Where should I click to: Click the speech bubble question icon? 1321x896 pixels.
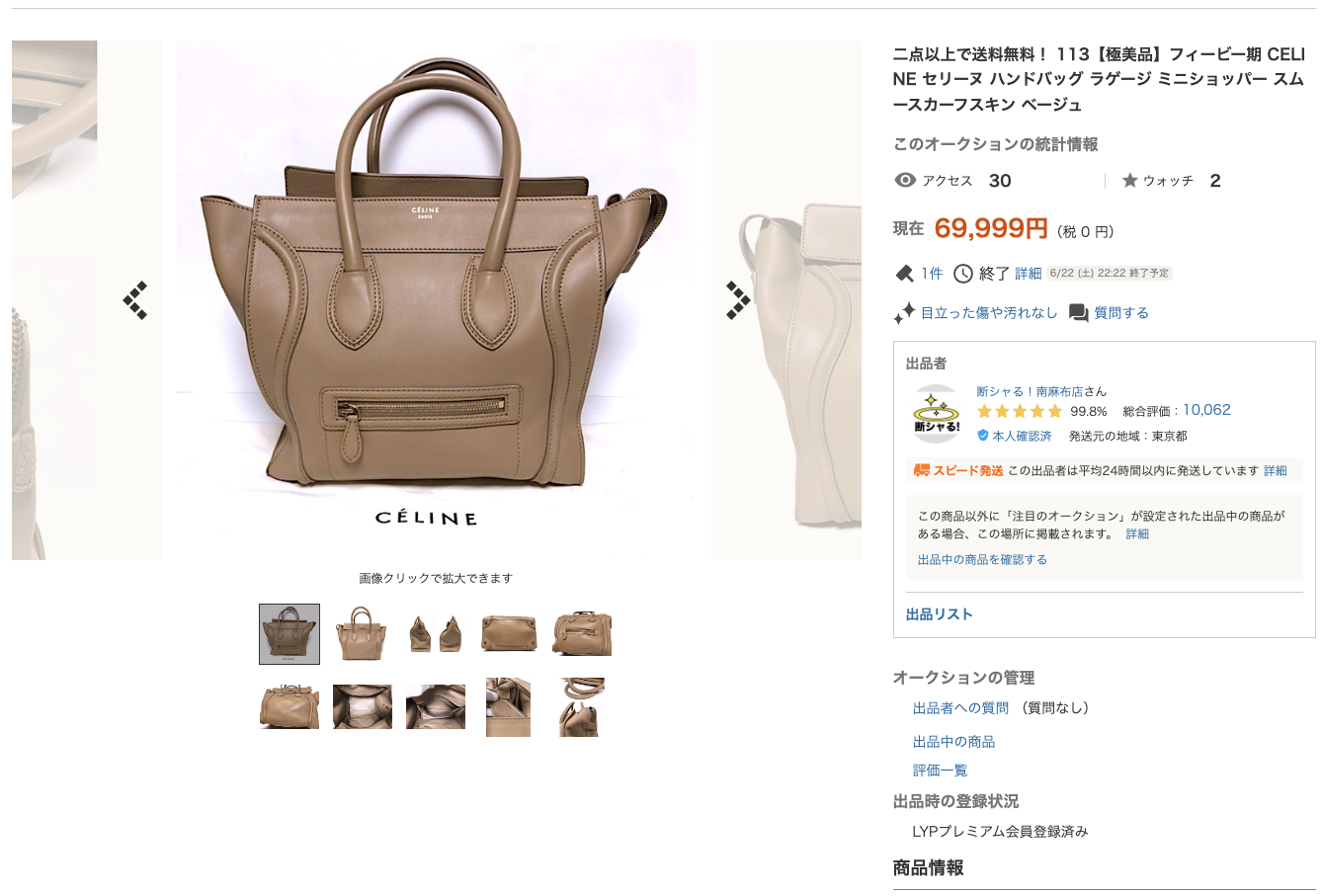[1078, 313]
